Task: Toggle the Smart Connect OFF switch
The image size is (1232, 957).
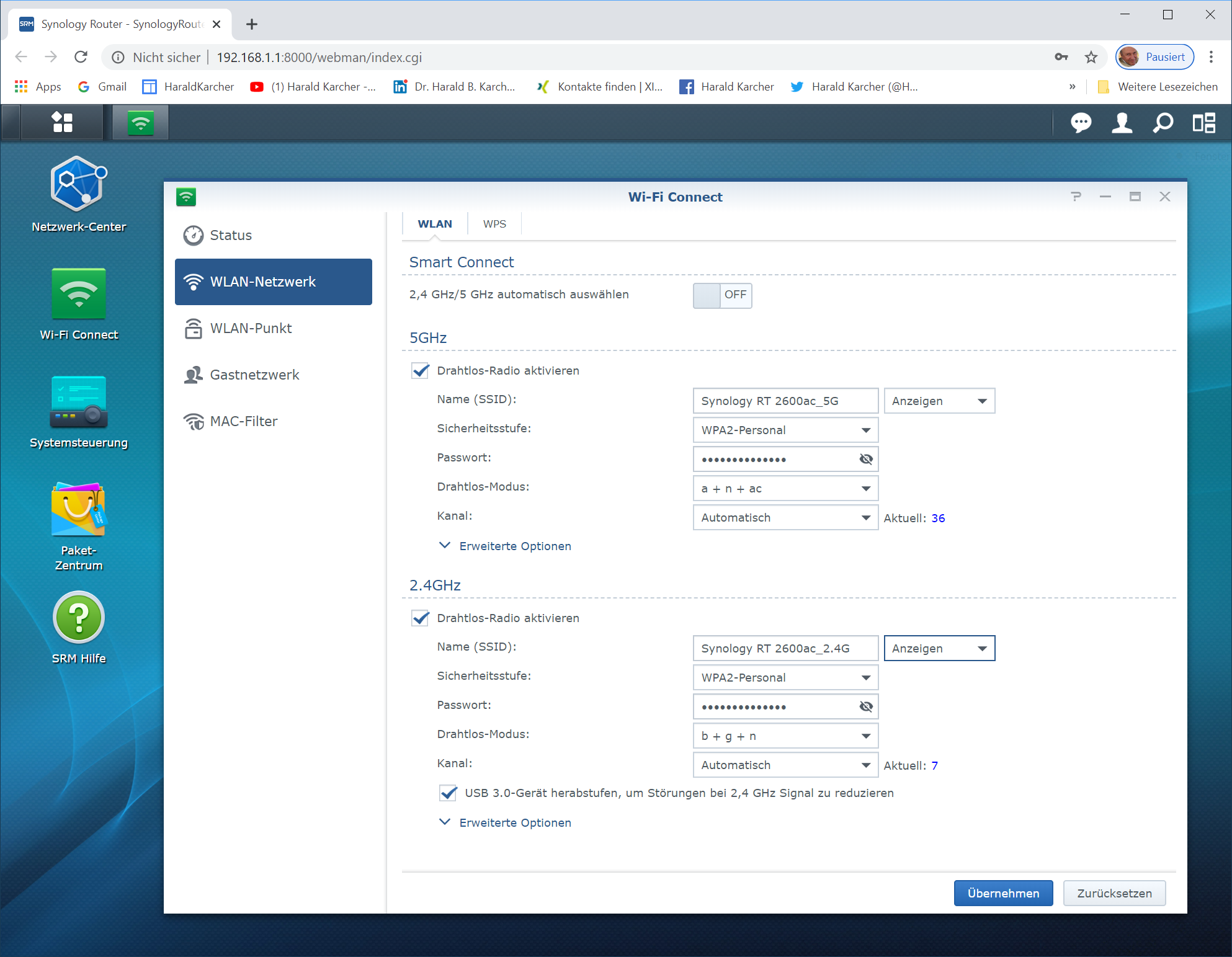Action: tap(722, 295)
